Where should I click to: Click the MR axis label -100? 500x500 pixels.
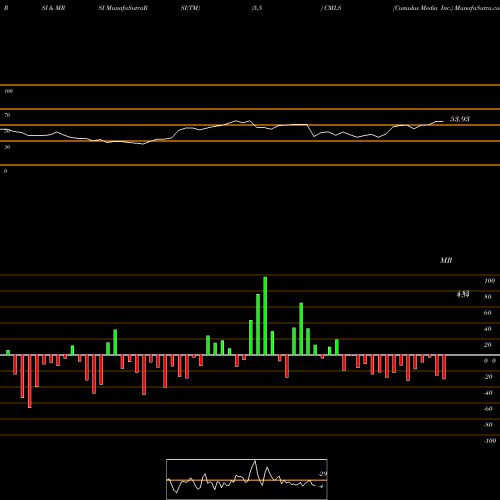(x=490, y=441)
